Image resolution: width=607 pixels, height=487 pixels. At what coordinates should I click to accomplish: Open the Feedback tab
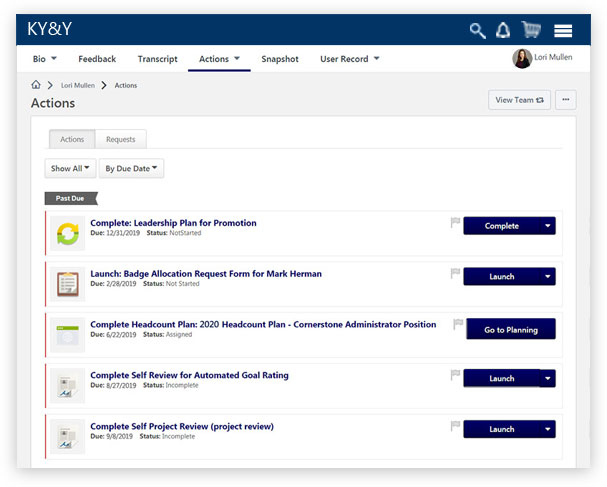(97, 59)
